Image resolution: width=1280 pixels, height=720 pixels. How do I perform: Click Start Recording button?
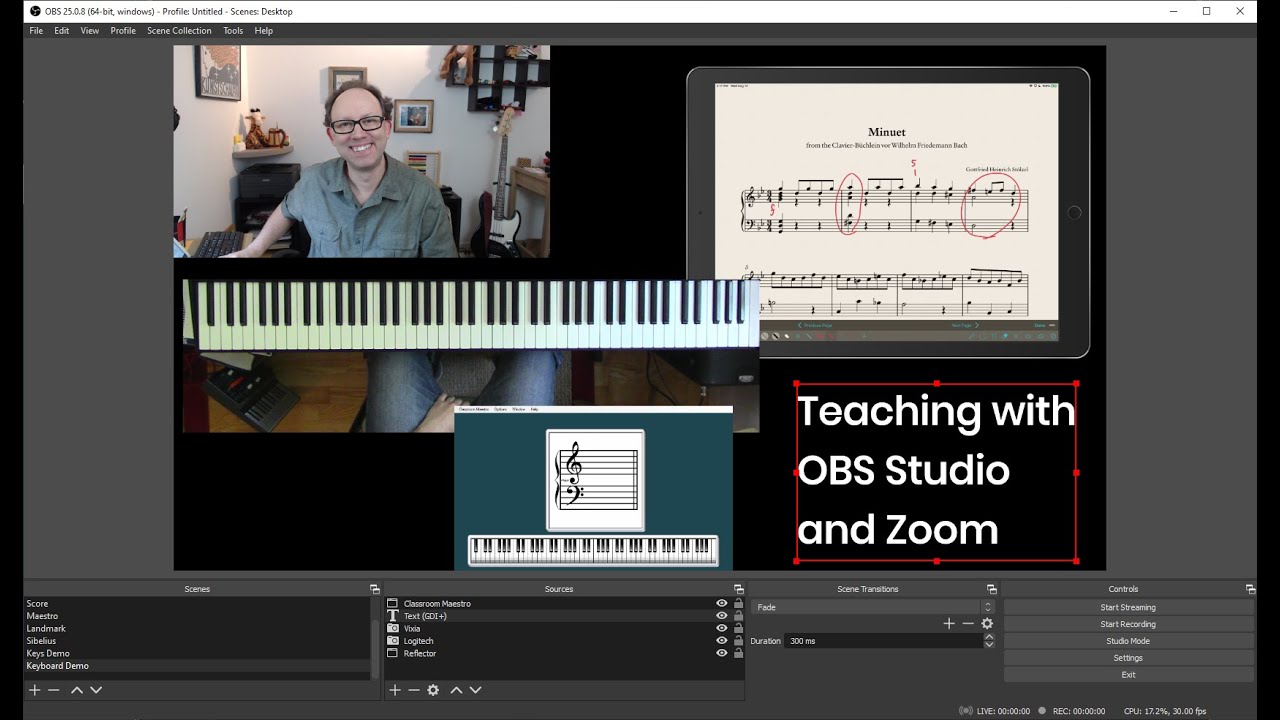1128,624
